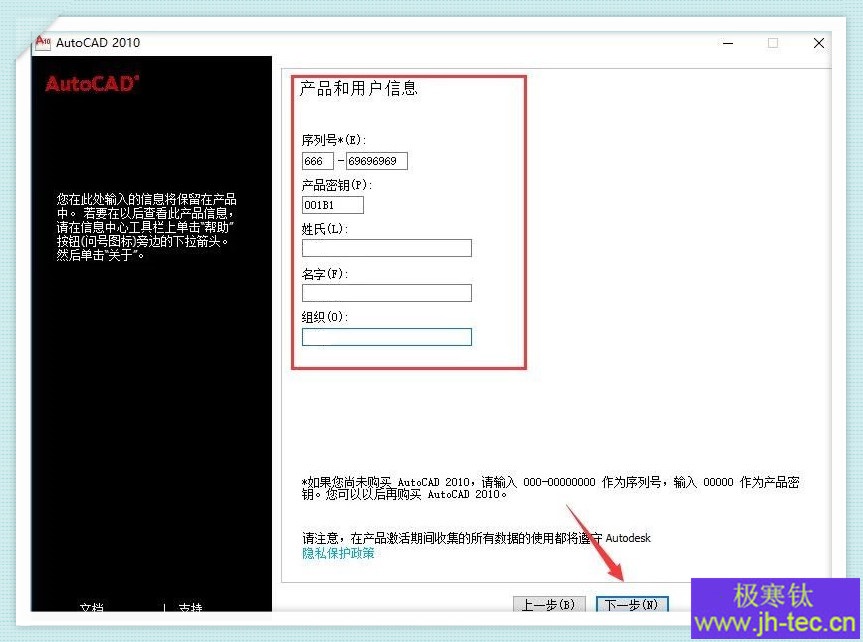Viewport: 863px width, 642px height.
Task: Minimize the AutoCAD 2010 installer window
Action: pyautogui.click(x=728, y=43)
